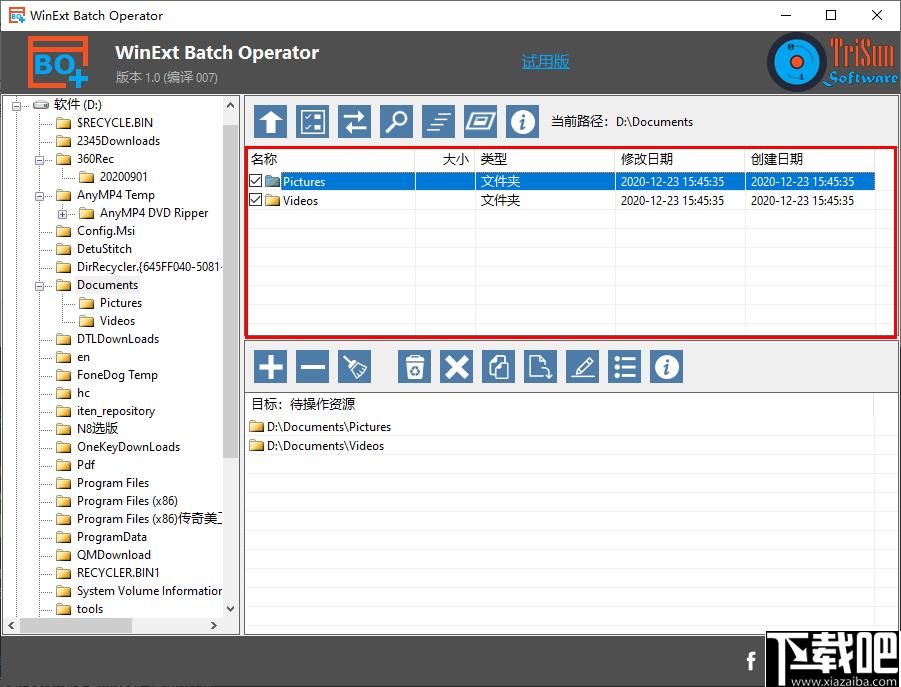
Task: Click the bulleted list operations icon
Action: pyautogui.click(x=625, y=366)
